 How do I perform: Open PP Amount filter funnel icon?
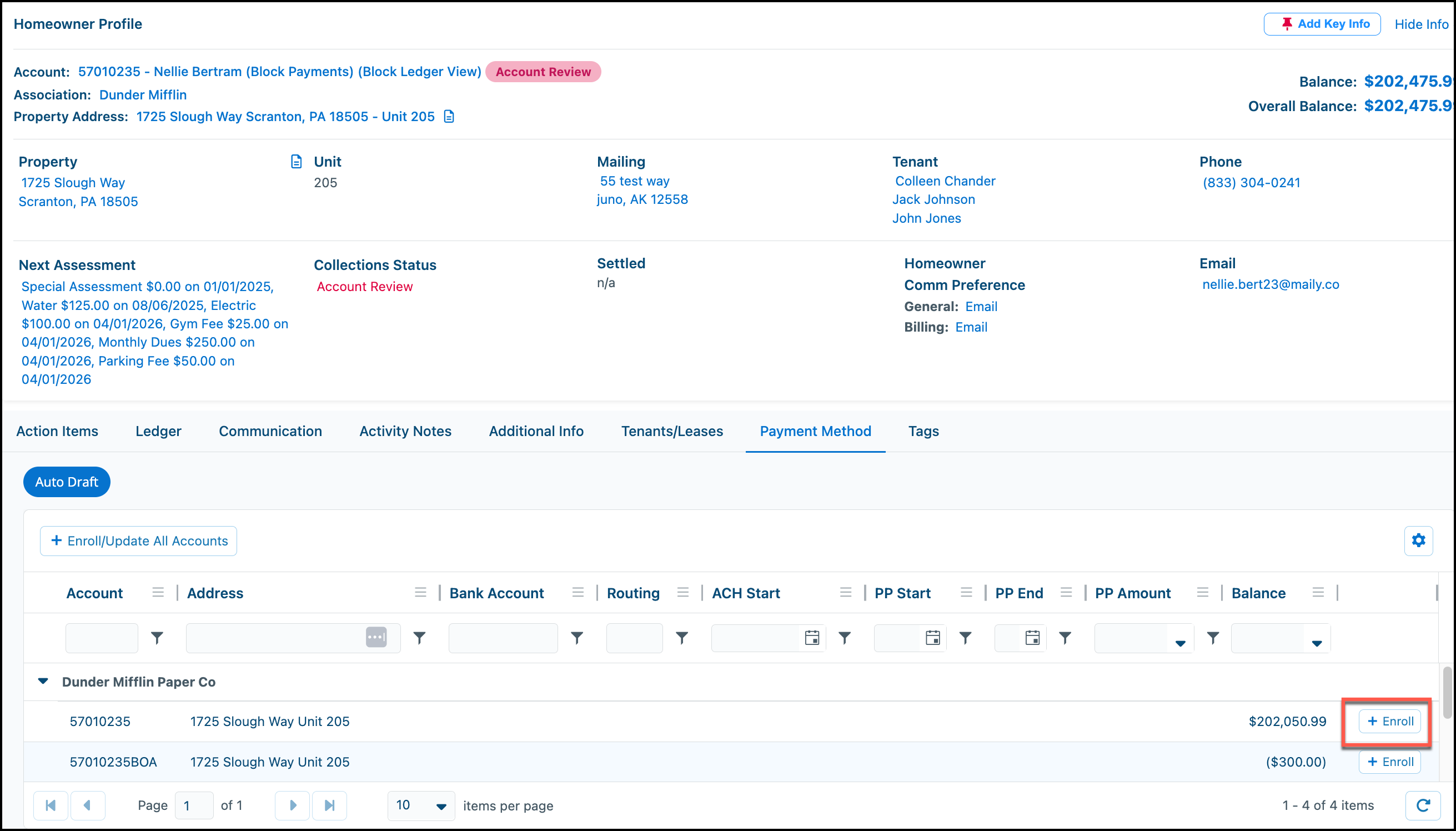(1213, 638)
